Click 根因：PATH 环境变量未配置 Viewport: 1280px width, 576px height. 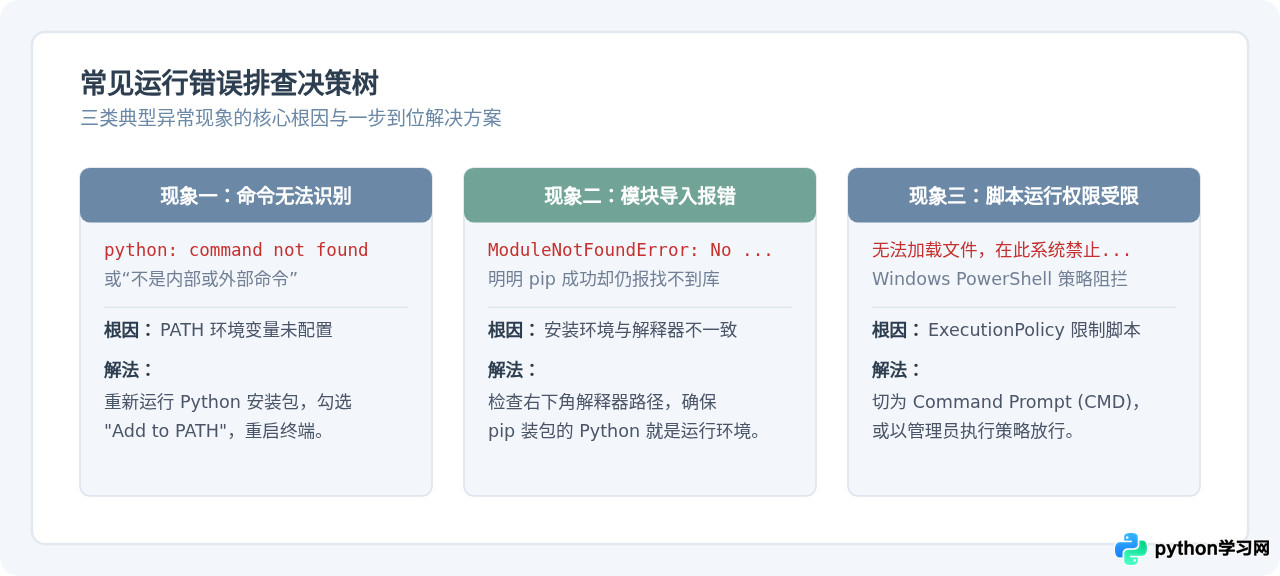pos(218,330)
